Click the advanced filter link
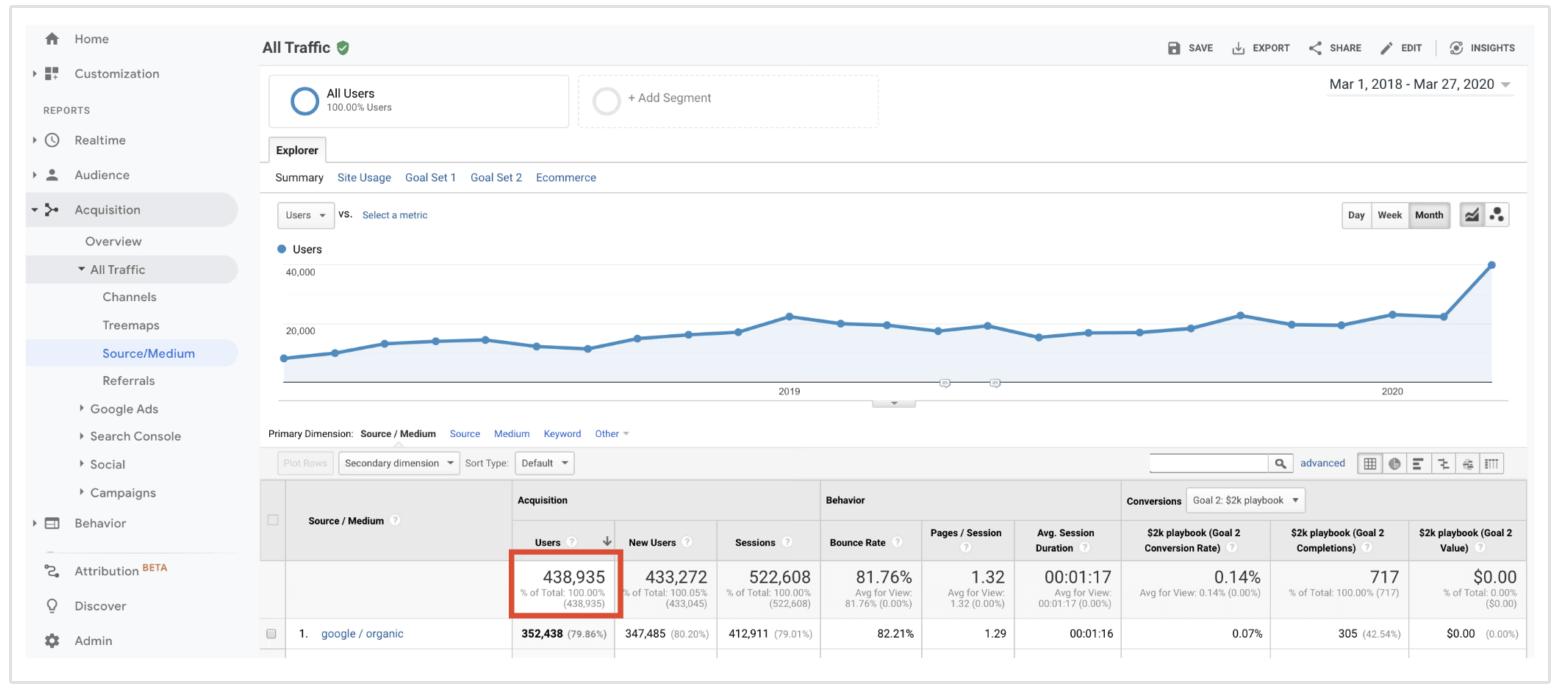1560x690 pixels. pyautogui.click(x=1322, y=464)
